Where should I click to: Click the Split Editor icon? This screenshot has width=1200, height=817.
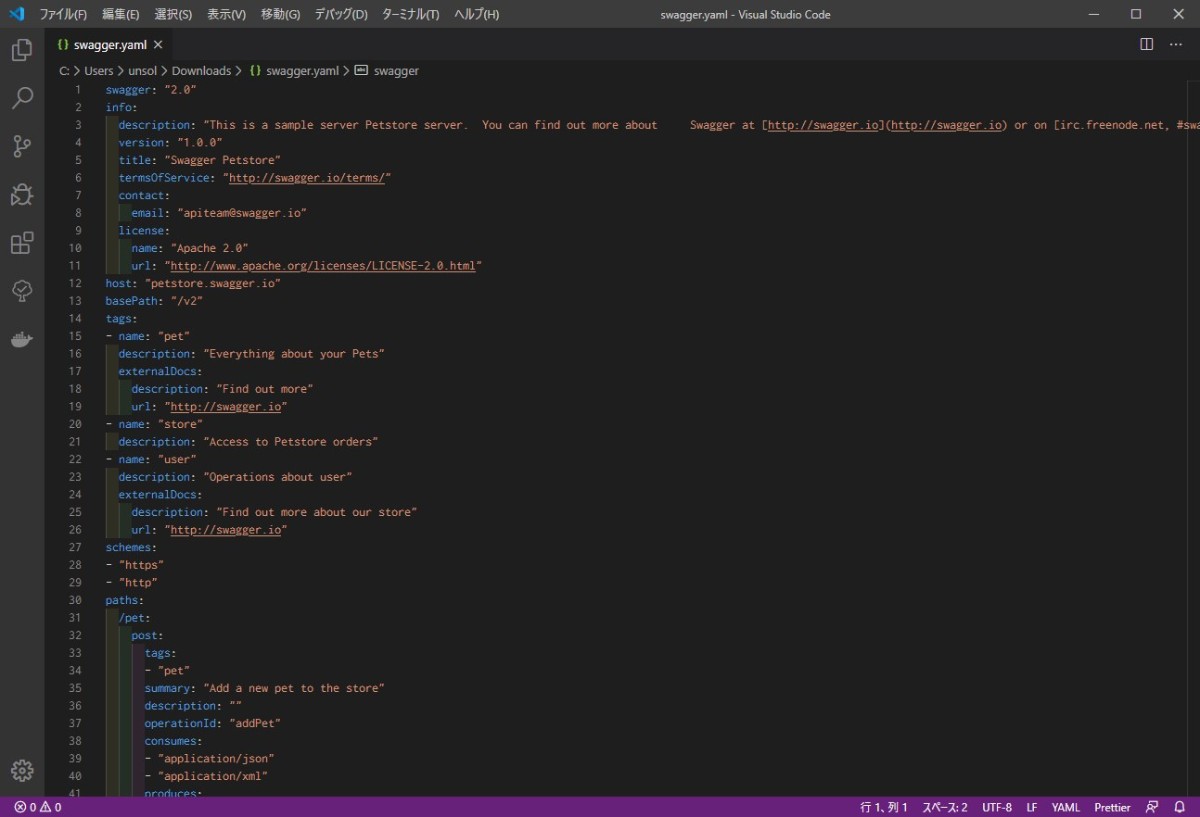1147,44
